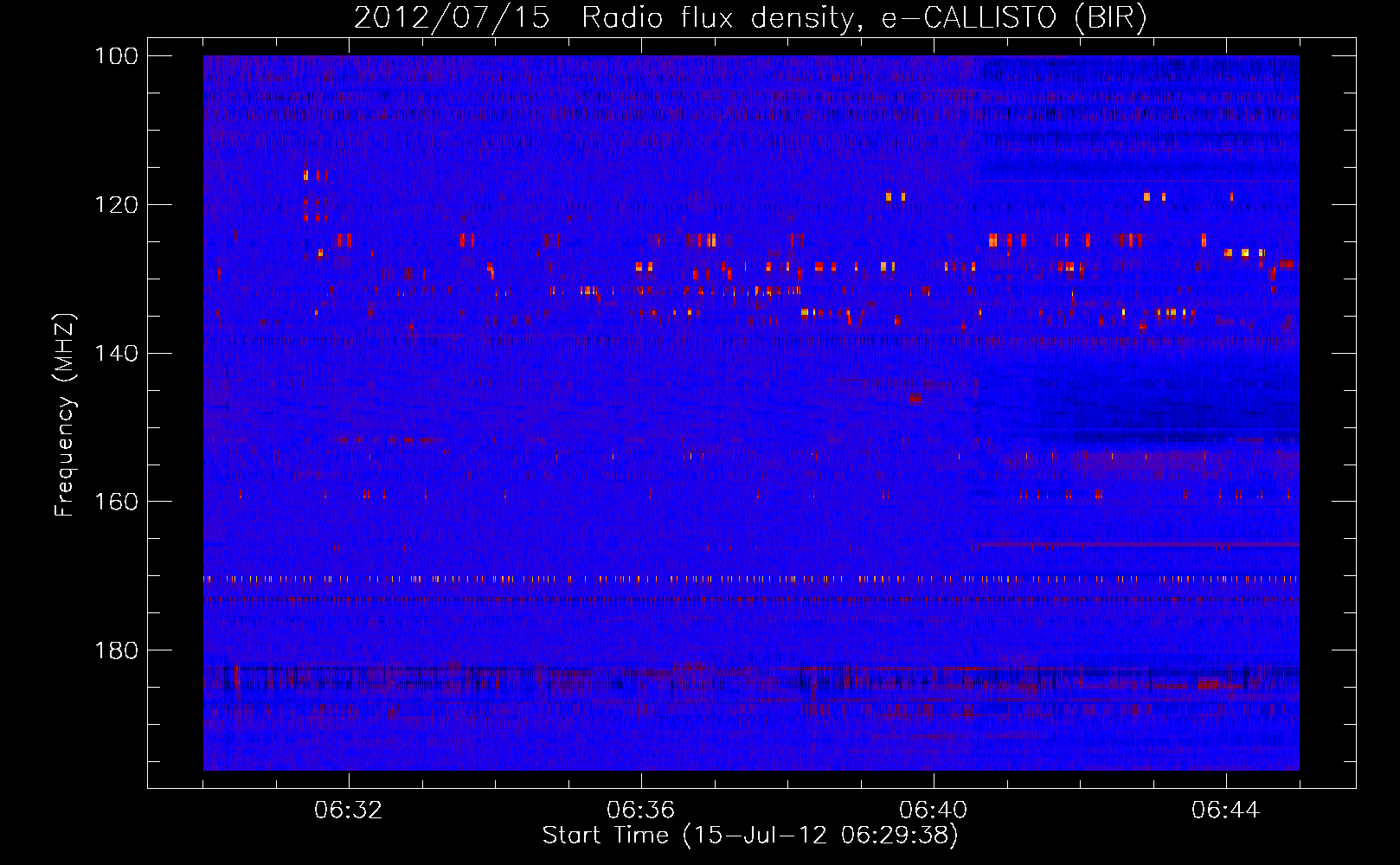Click the 100 frequency tick label
The height and width of the screenshot is (865, 1400).
tap(117, 56)
